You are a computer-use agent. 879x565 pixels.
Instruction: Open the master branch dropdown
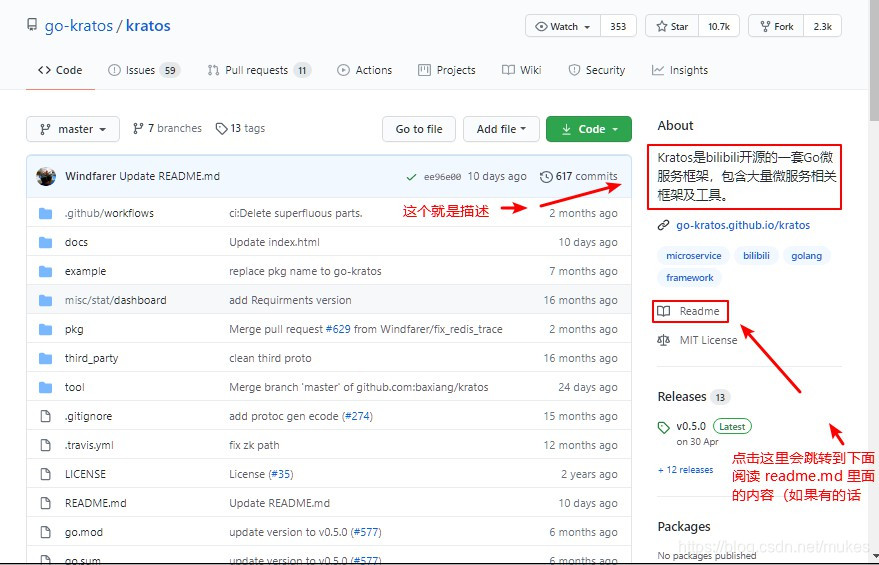tap(73, 129)
